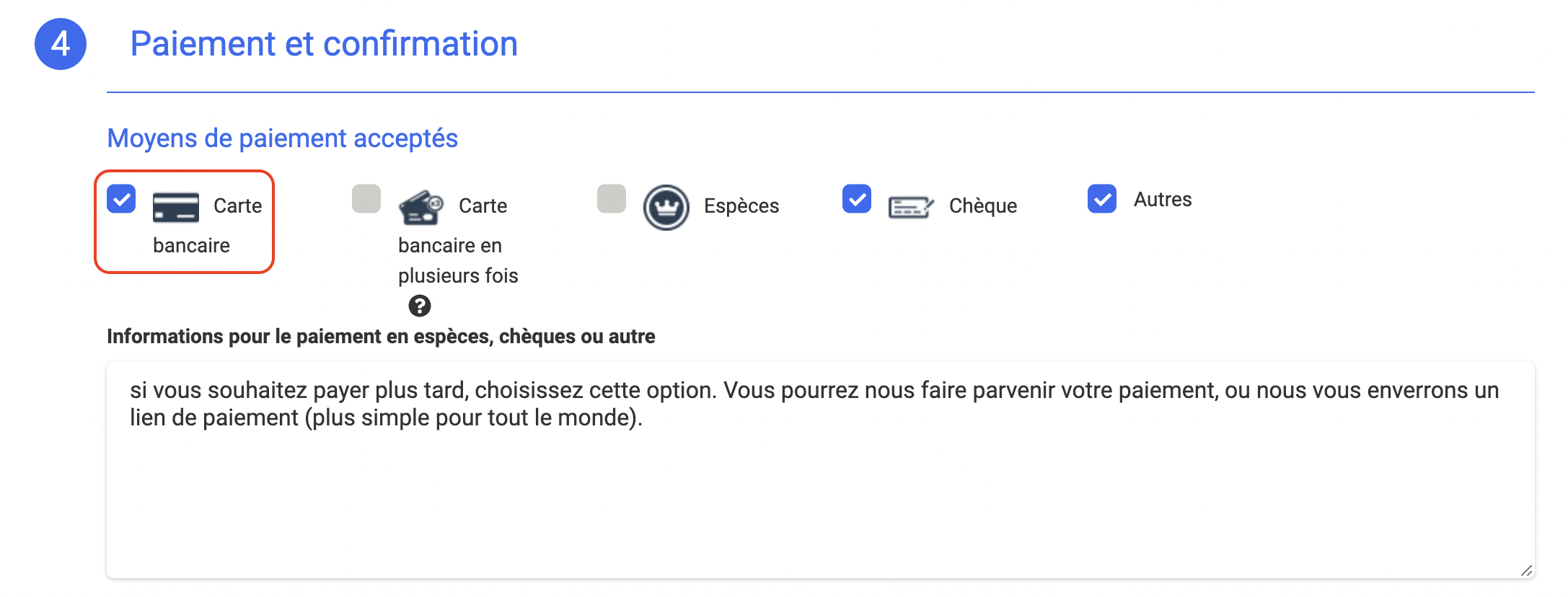The image size is (1568, 597).
Task: Enable Carte bancaire en plusieurs fois checkbox
Action: pos(366,199)
